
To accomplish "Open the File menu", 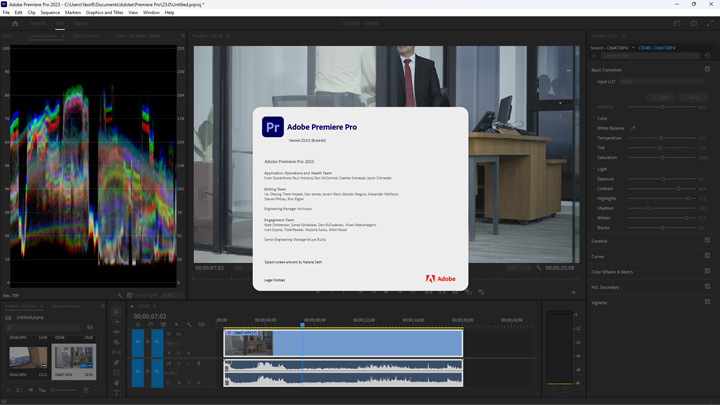I will pos(6,12).
